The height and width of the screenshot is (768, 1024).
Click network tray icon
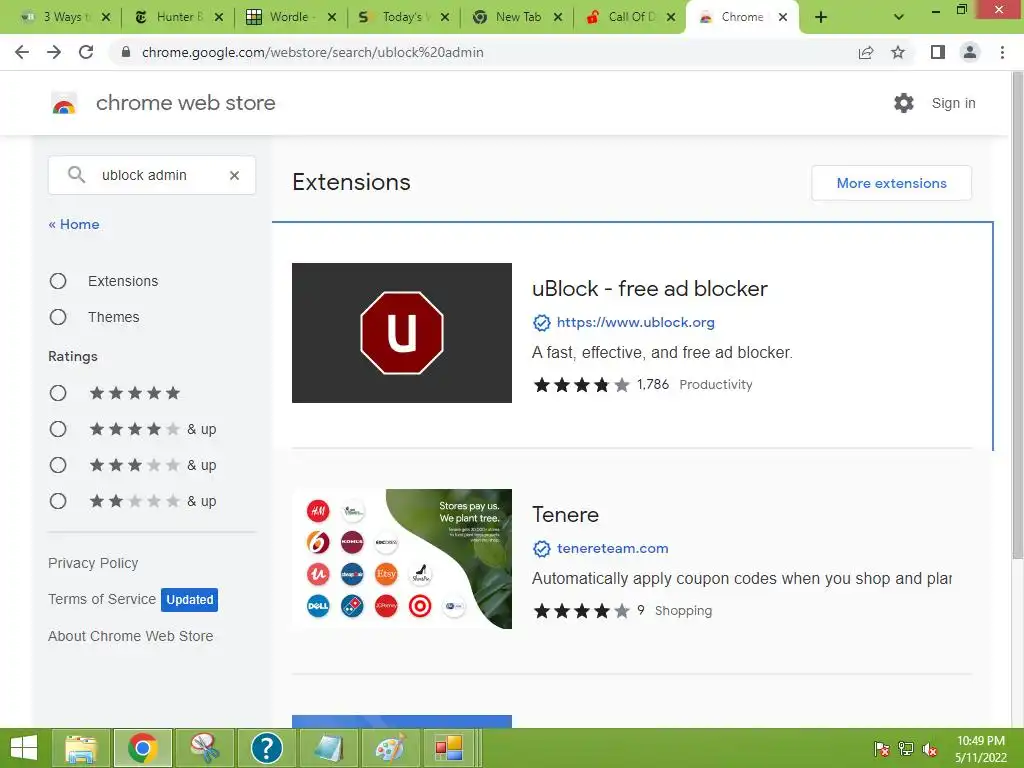(x=906, y=749)
